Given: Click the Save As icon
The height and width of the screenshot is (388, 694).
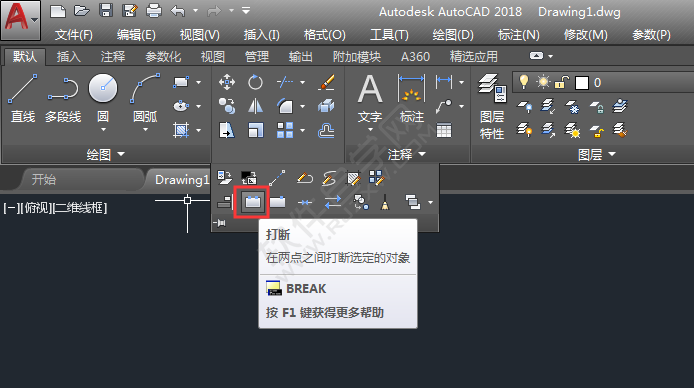Looking at the screenshot, I should (130, 11).
